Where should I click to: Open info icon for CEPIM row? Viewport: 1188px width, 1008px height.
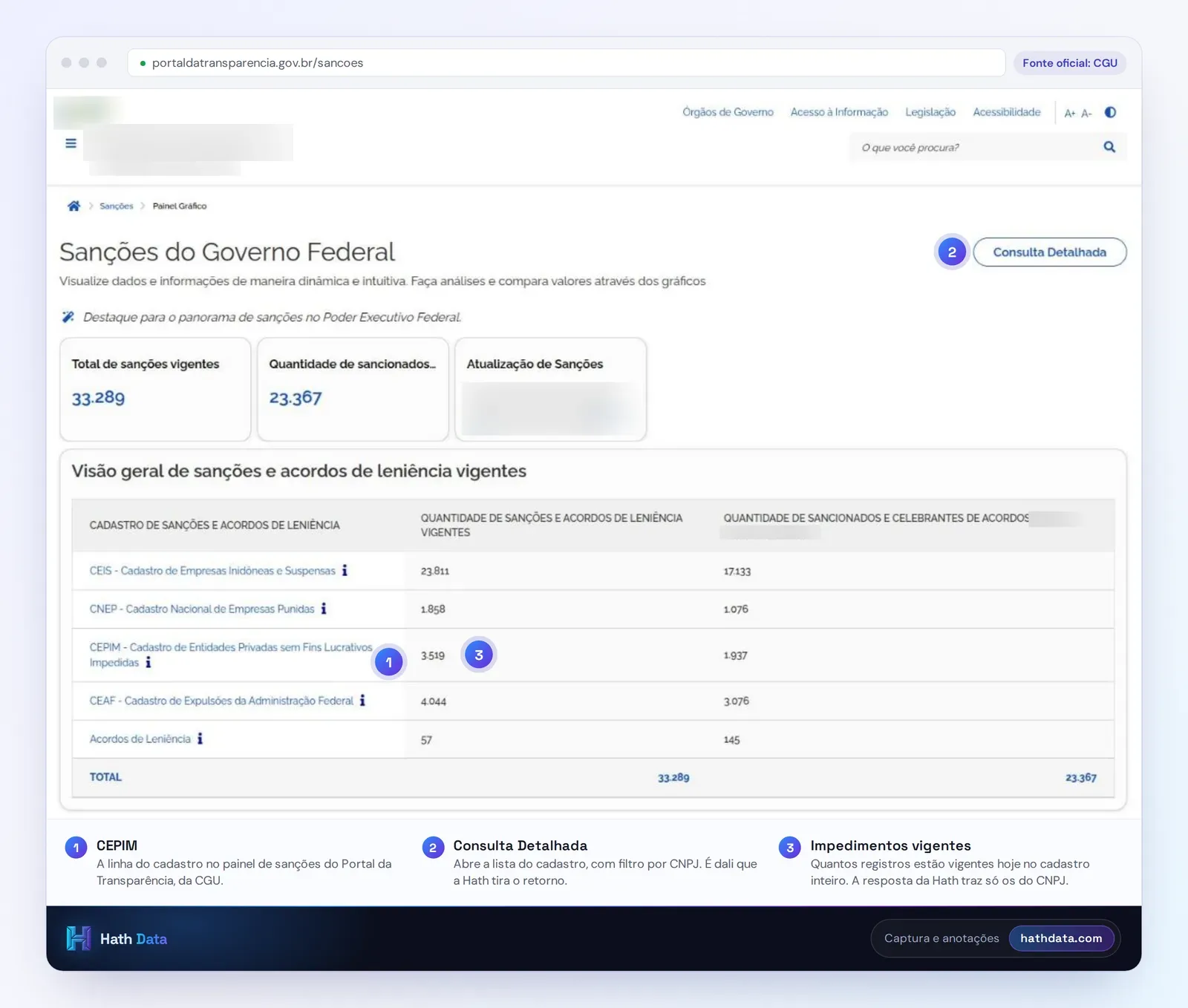[x=148, y=662]
